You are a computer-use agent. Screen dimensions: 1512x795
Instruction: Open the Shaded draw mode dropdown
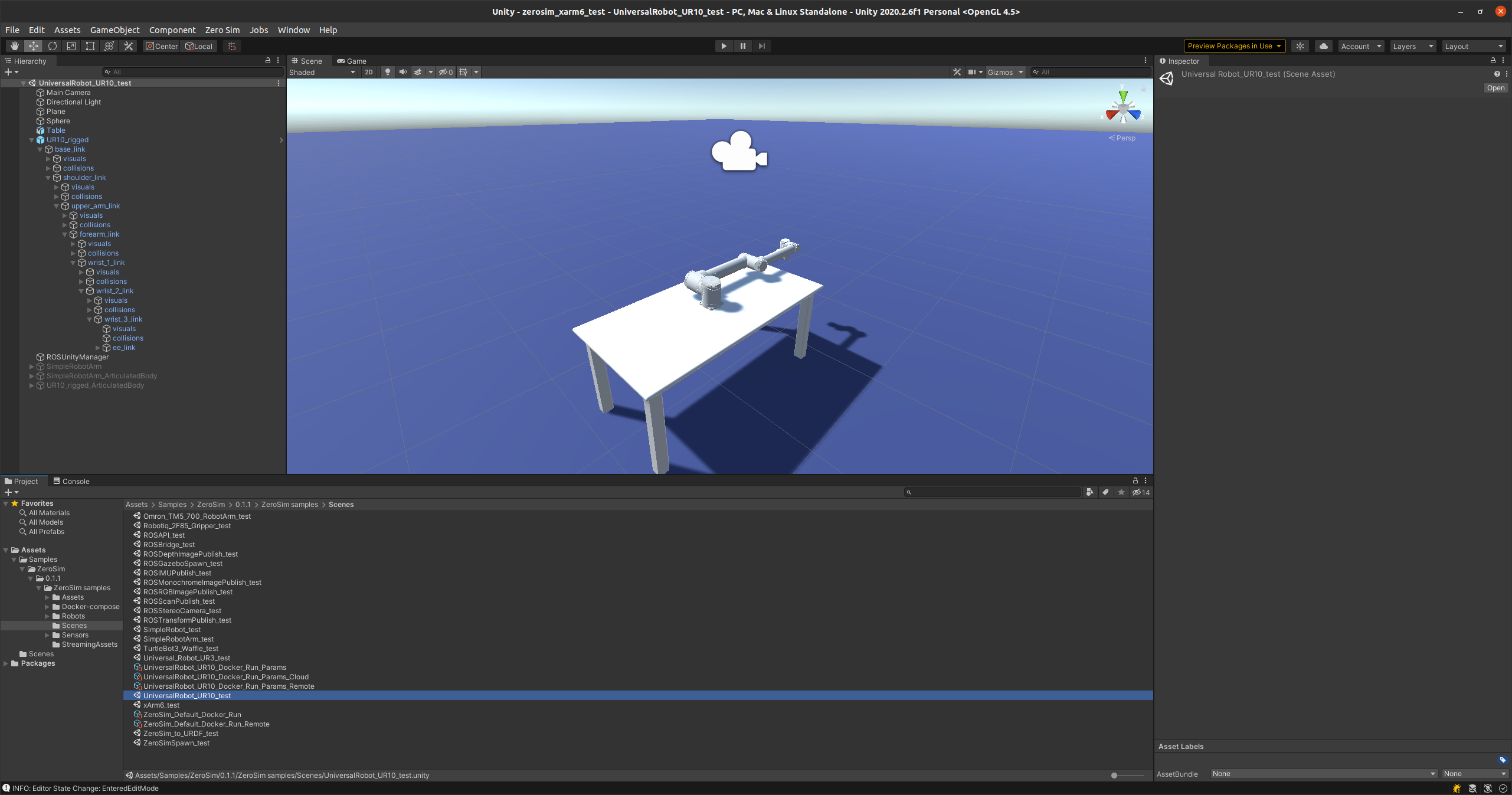(x=322, y=72)
